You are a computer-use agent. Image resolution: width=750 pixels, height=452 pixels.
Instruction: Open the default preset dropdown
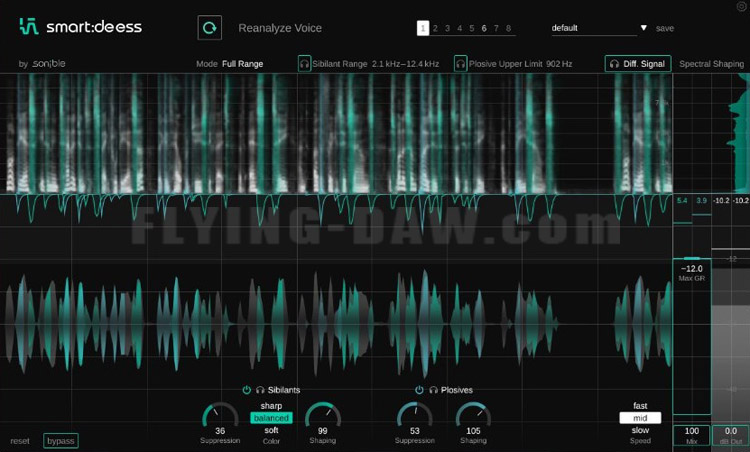coord(599,28)
